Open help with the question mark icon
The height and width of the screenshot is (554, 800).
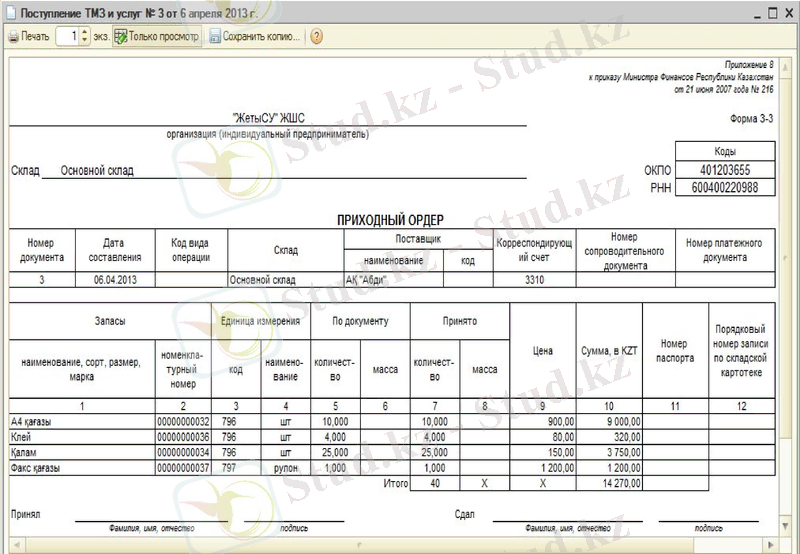click(316, 36)
